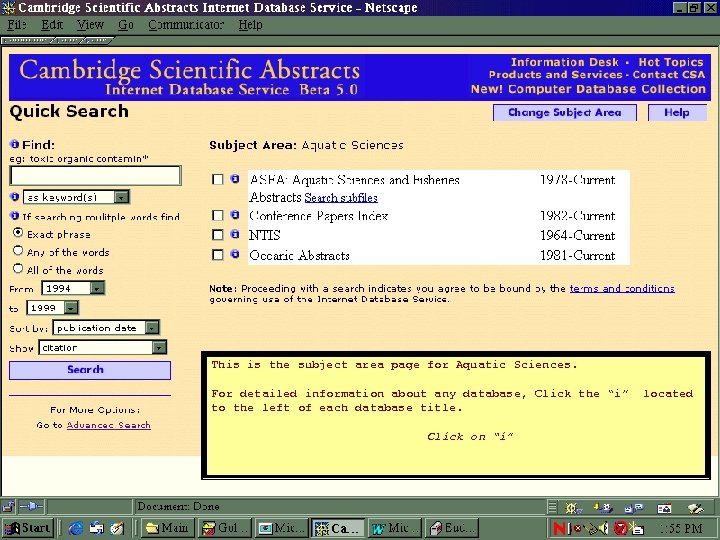
Task: Click the security lock icon in status bar
Action: click(8, 506)
